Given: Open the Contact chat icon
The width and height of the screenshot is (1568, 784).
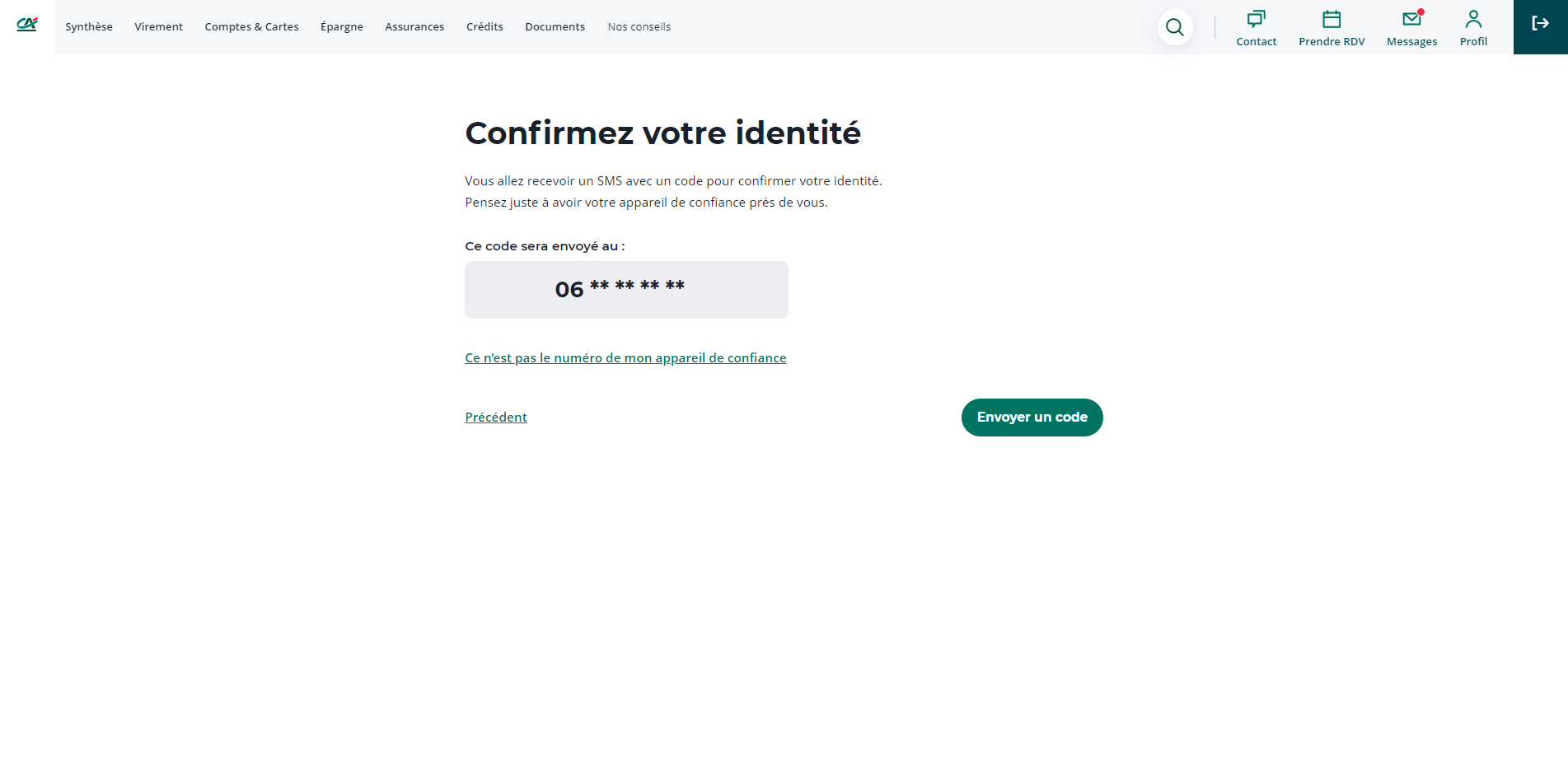Looking at the screenshot, I should pyautogui.click(x=1256, y=19).
